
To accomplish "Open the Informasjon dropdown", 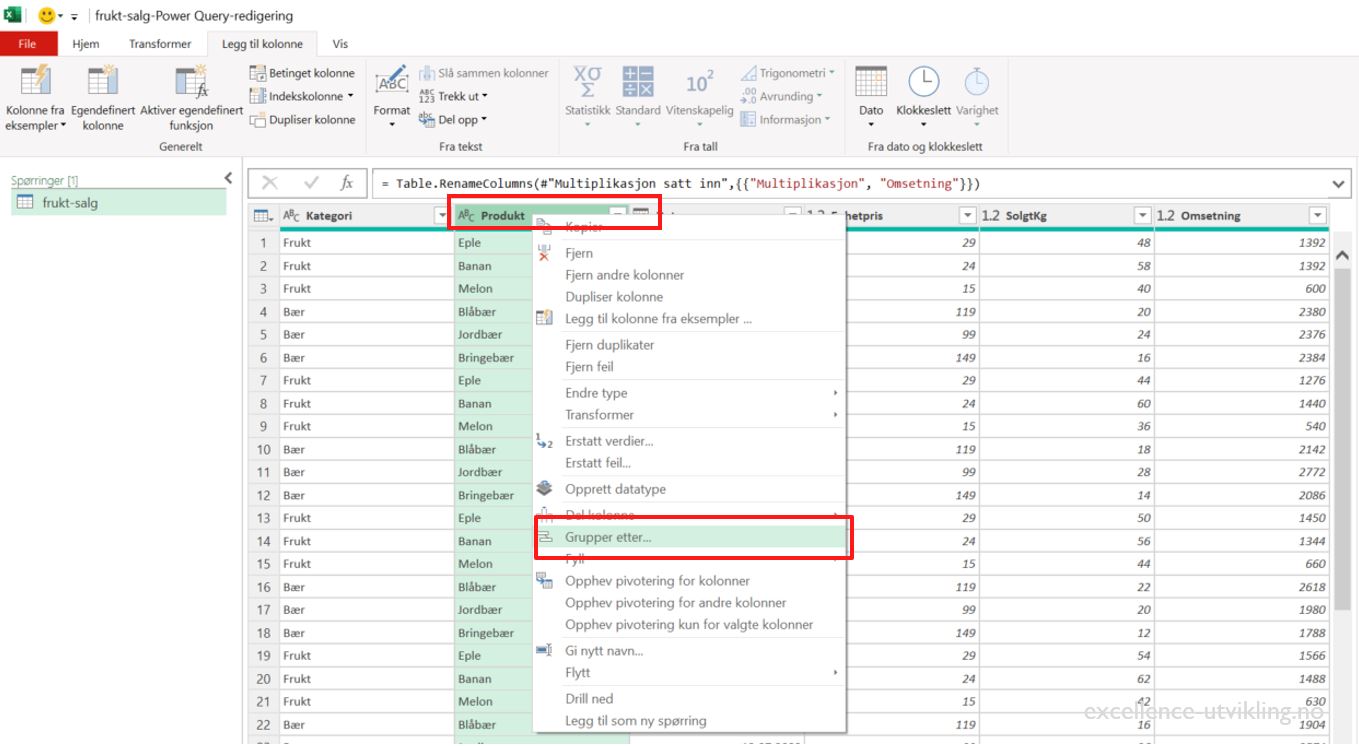I will click(x=786, y=119).
